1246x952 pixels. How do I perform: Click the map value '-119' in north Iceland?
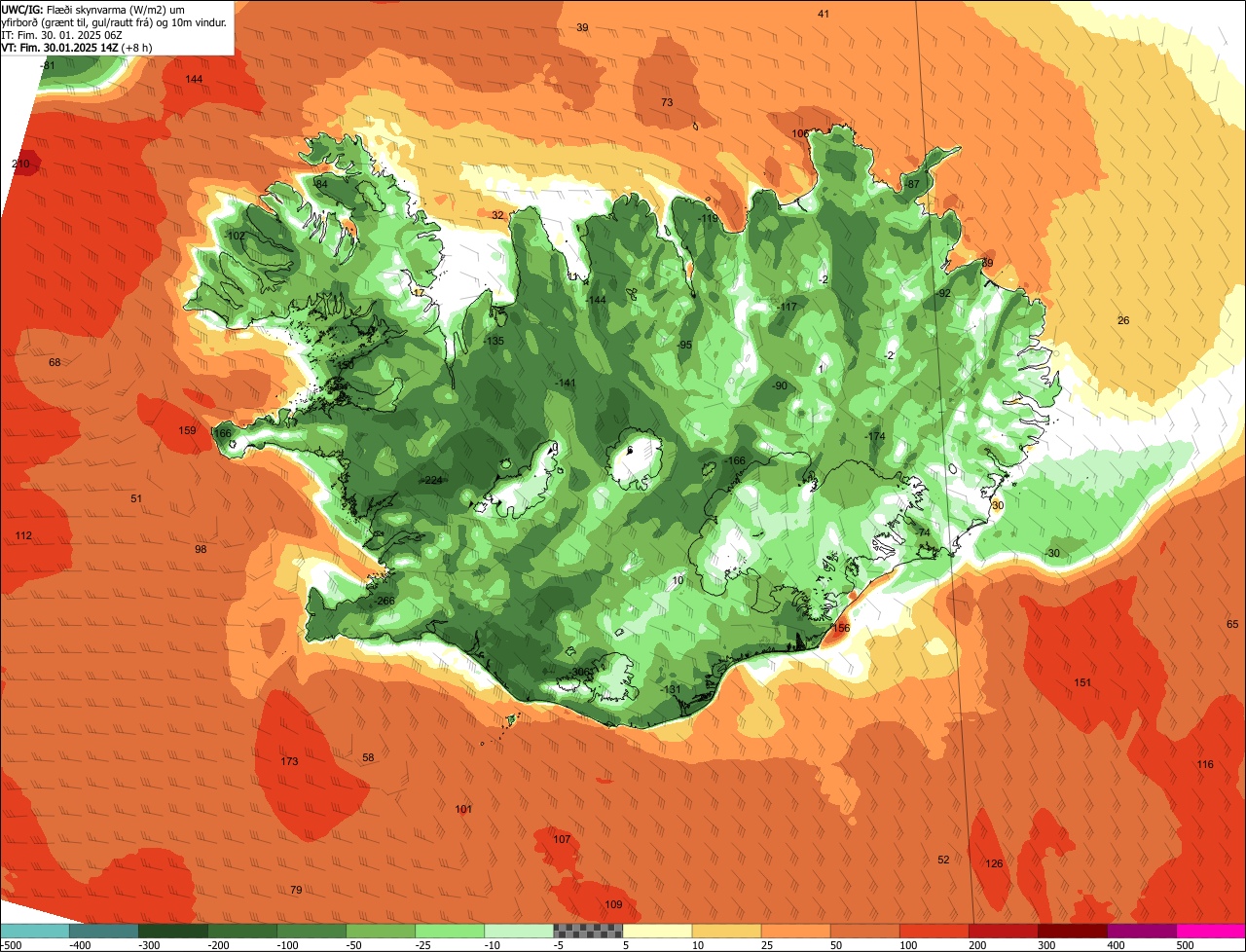coord(708,219)
